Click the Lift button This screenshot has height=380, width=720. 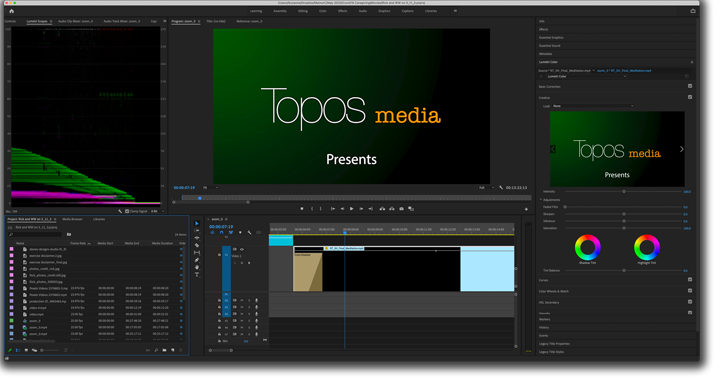click(x=382, y=209)
